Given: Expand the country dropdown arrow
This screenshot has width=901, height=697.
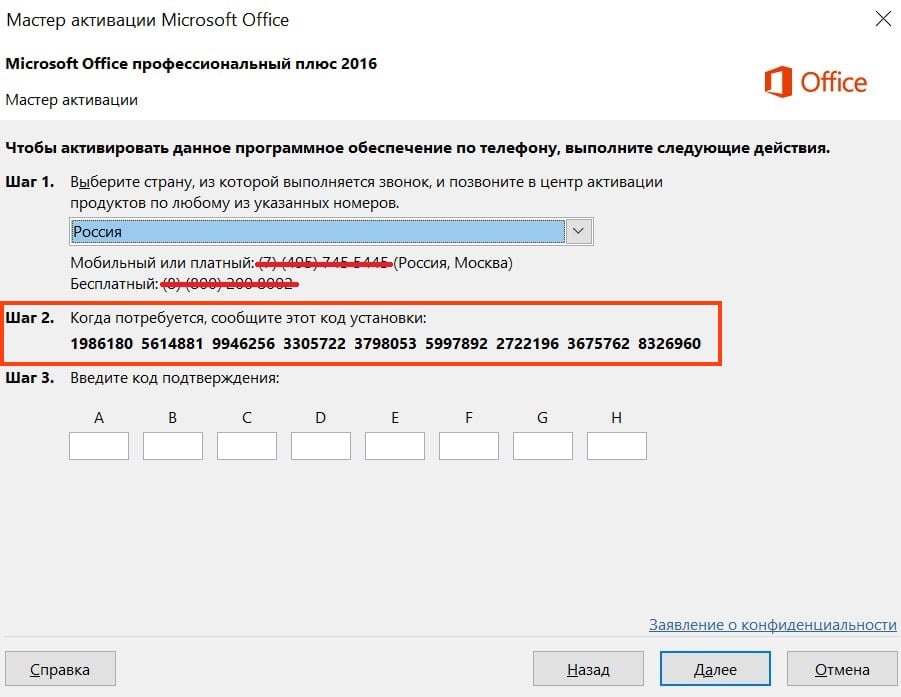Looking at the screenshot, I should pyautogui.click(x=579, y=231).
